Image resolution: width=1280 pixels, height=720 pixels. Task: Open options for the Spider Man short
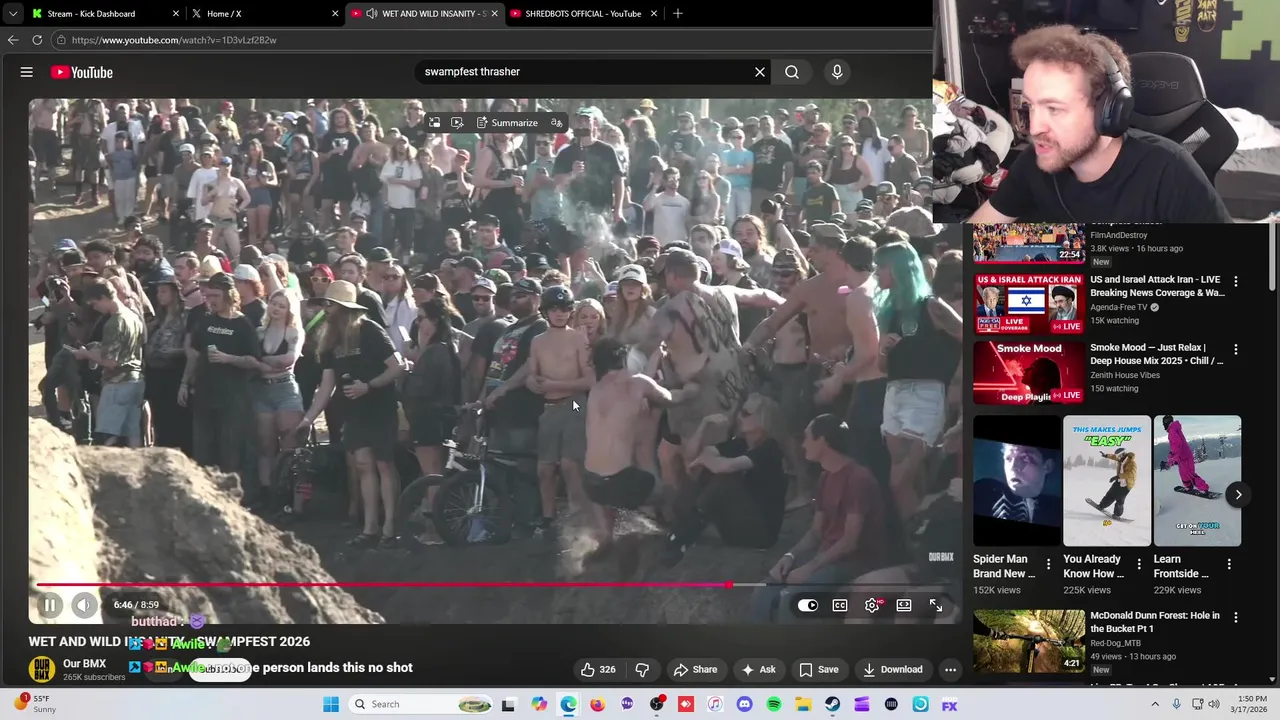pos(1048,565)
